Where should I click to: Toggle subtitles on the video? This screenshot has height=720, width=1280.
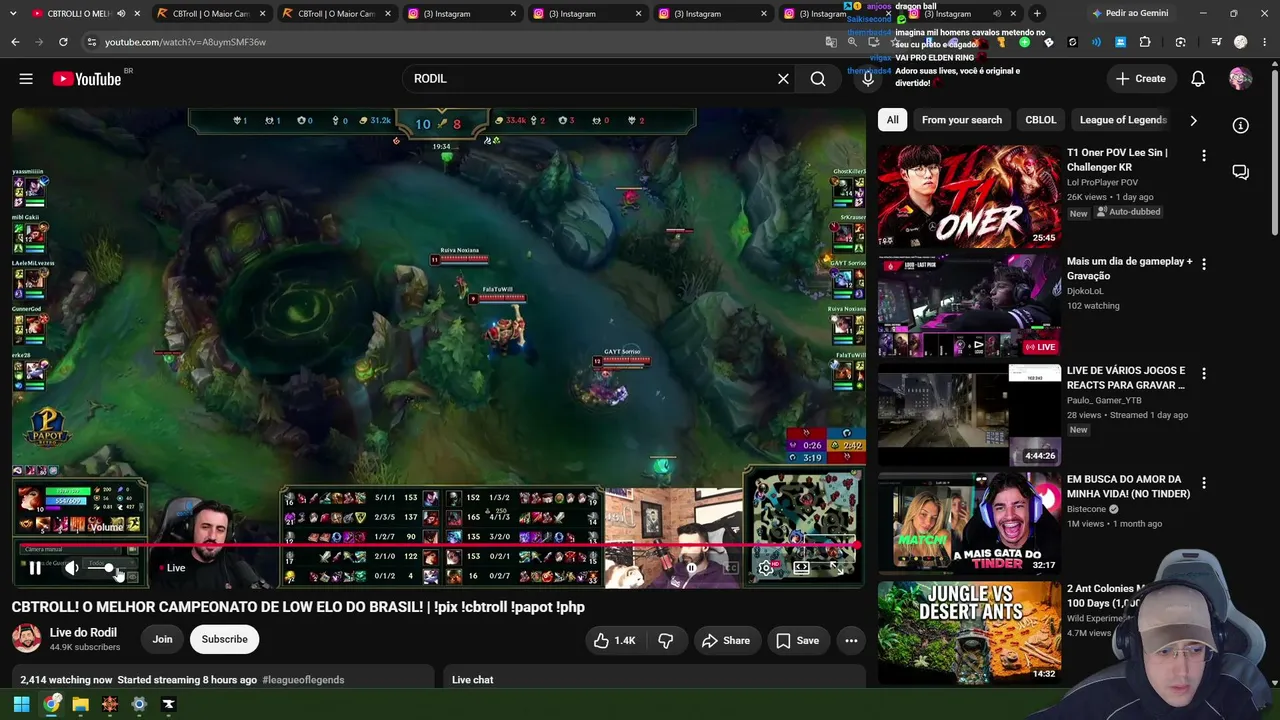731,568
